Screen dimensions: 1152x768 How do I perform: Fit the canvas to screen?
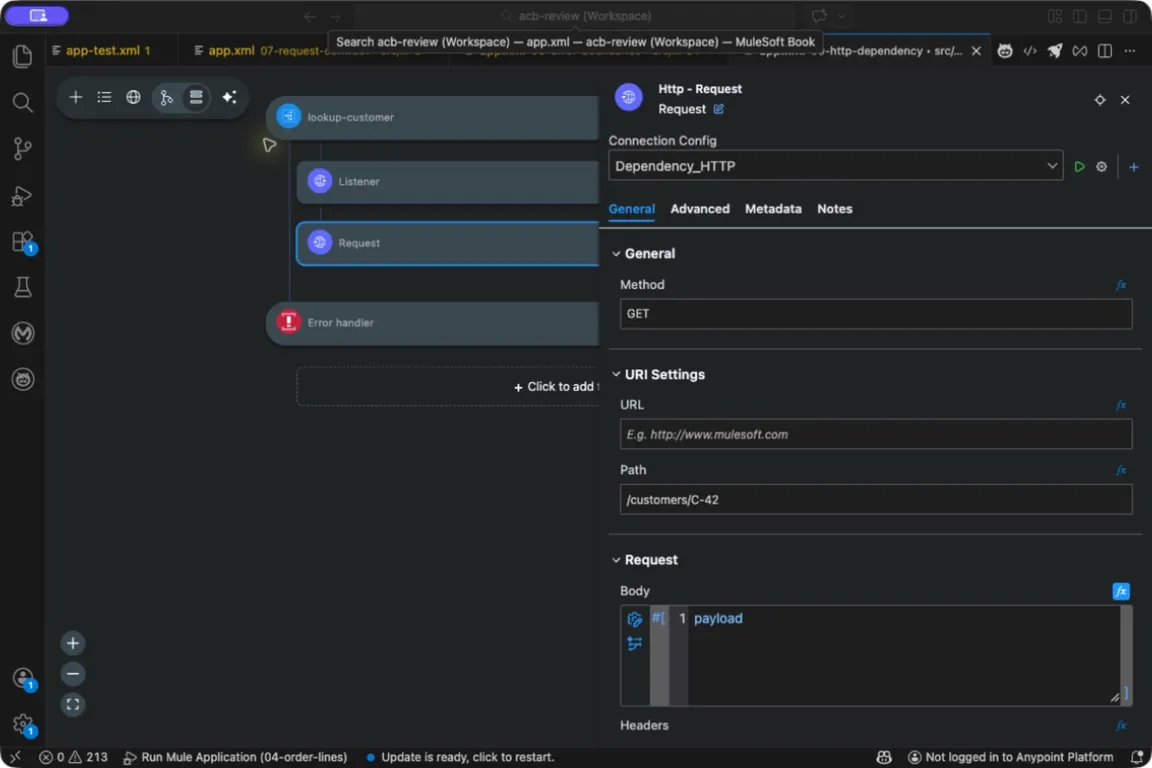pyautogui.click(x=73, y=705)
